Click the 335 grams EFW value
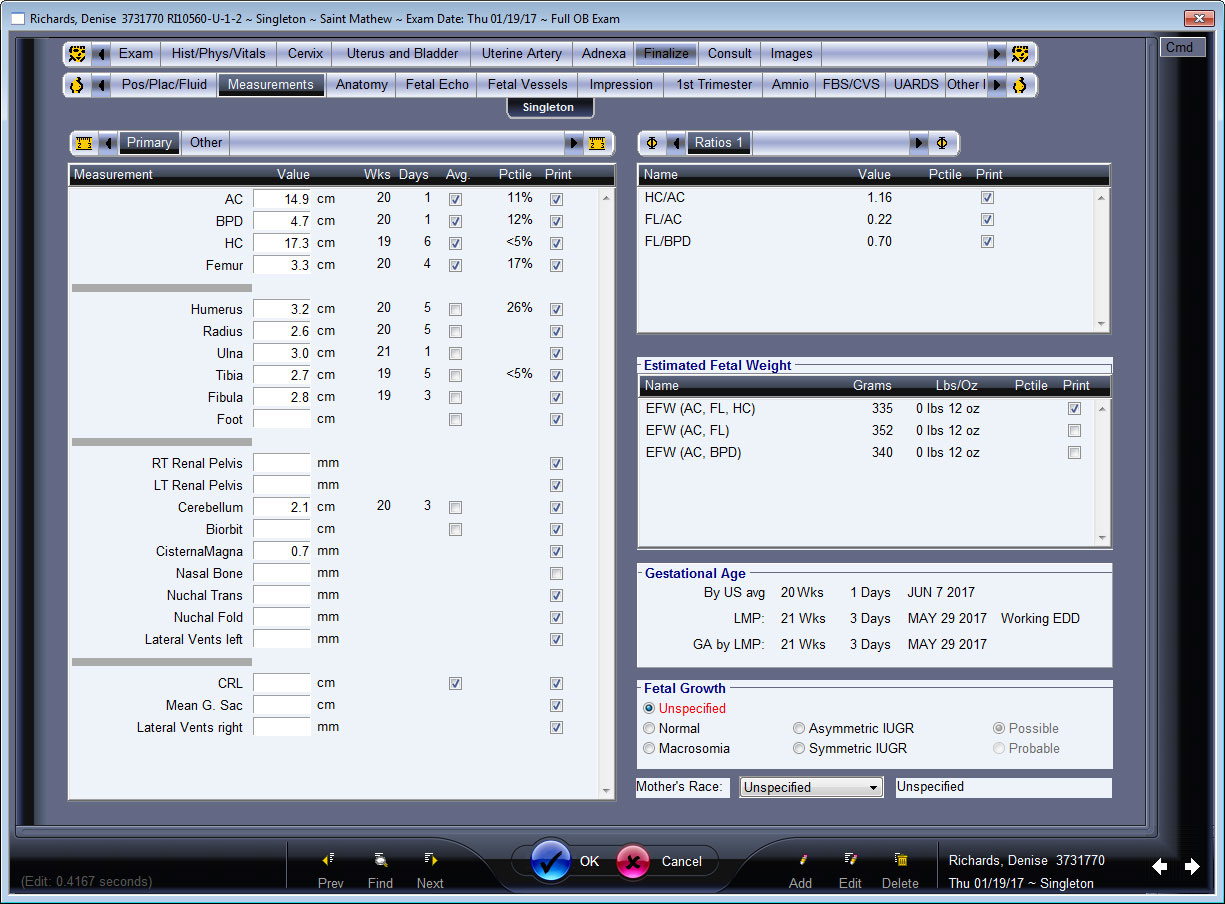 [x=881, y=409]
